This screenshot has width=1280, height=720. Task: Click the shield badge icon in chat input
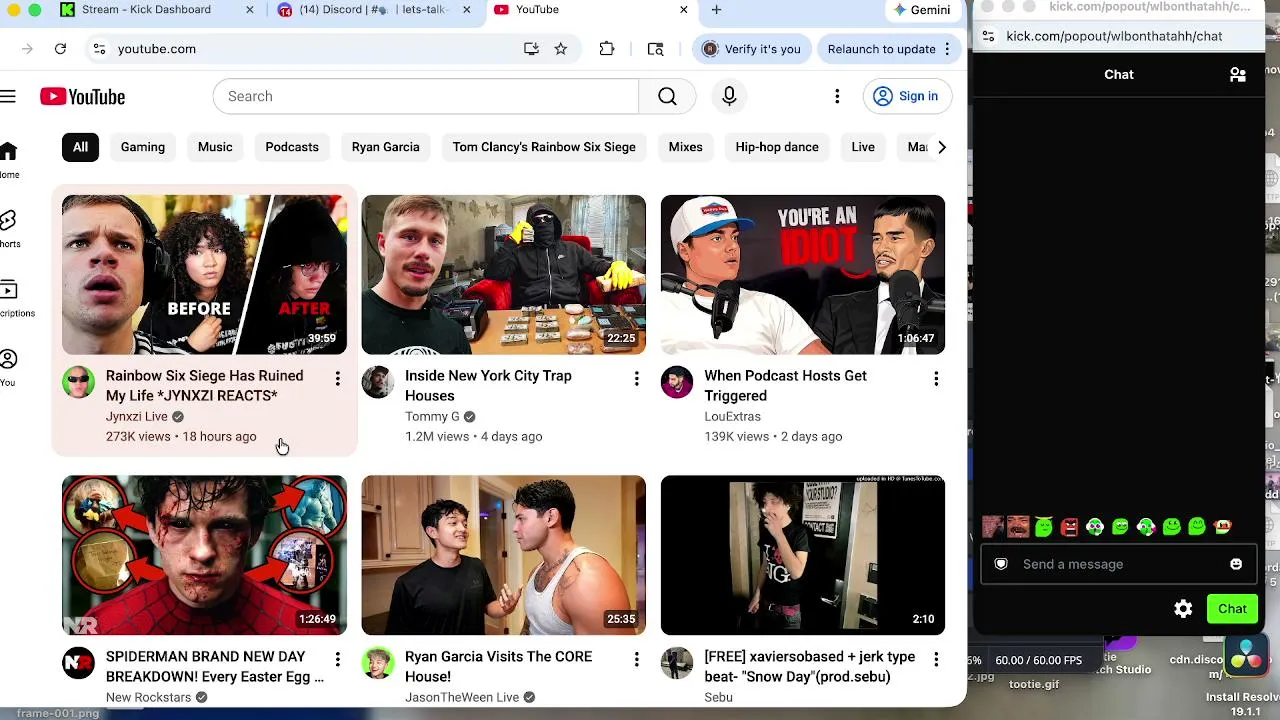click(1001, 564)
